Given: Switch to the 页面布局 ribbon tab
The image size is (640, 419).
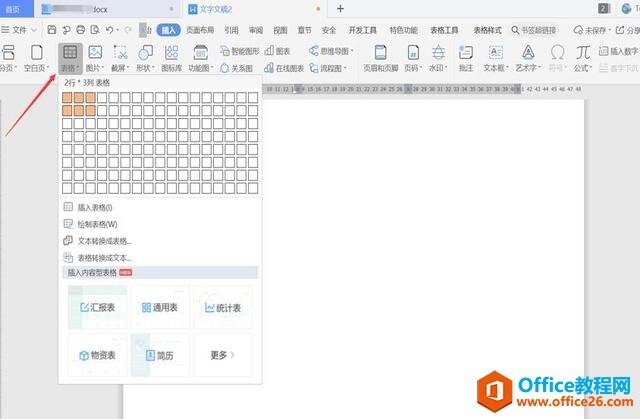Looking at the screenshot, I should click(201, 30).
